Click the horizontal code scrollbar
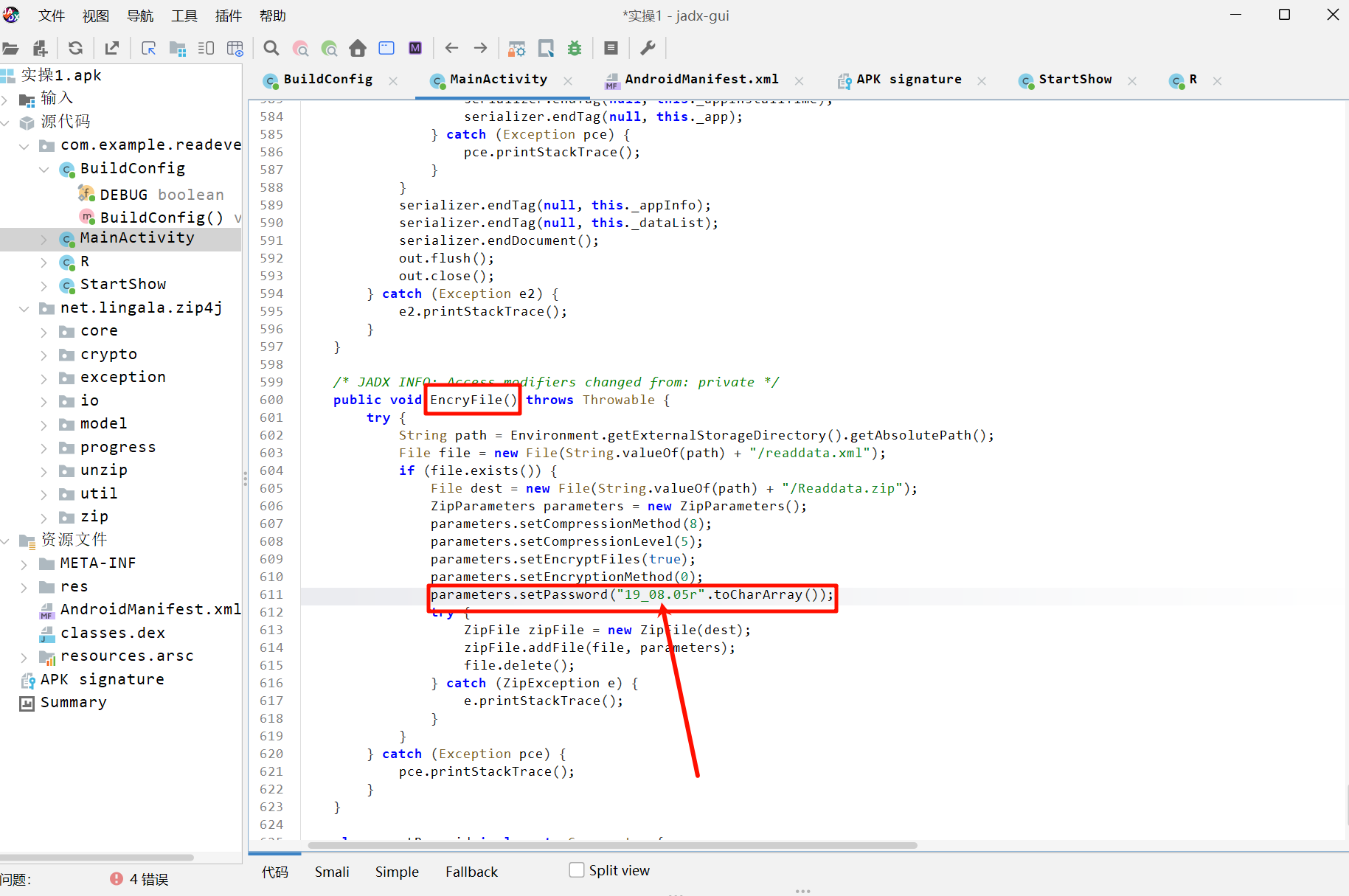The height and width of the screenshot is (896, 1349). click(x=612, y=845)
